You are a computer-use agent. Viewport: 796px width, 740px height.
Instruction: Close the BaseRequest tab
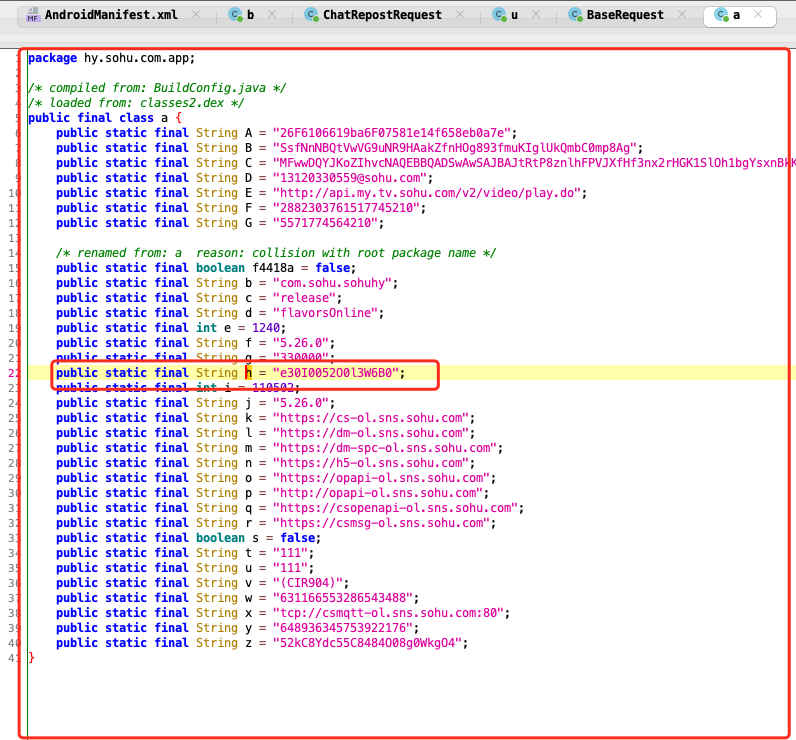pos(682,15)
